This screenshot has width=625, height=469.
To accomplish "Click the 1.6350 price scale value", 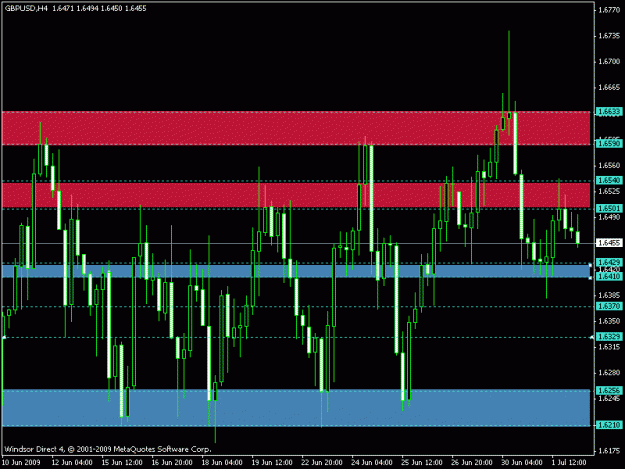I will point(609,321).
